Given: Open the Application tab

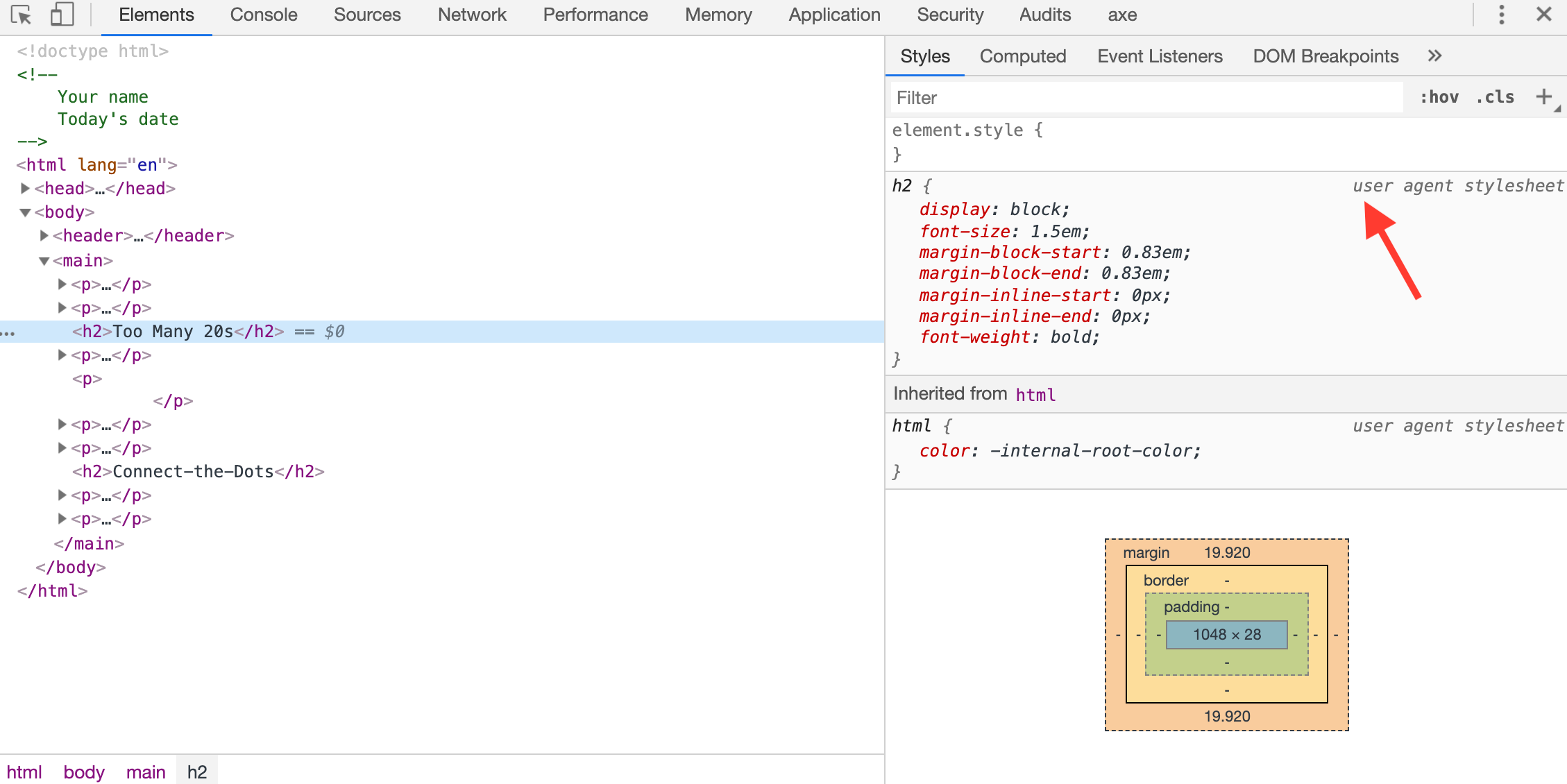Looking at the screenshot, I should [x=834, y=15].
